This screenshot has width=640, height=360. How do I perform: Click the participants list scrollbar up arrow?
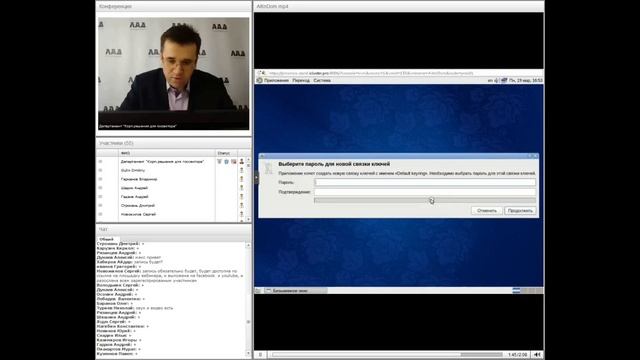(x=249, y=160)
